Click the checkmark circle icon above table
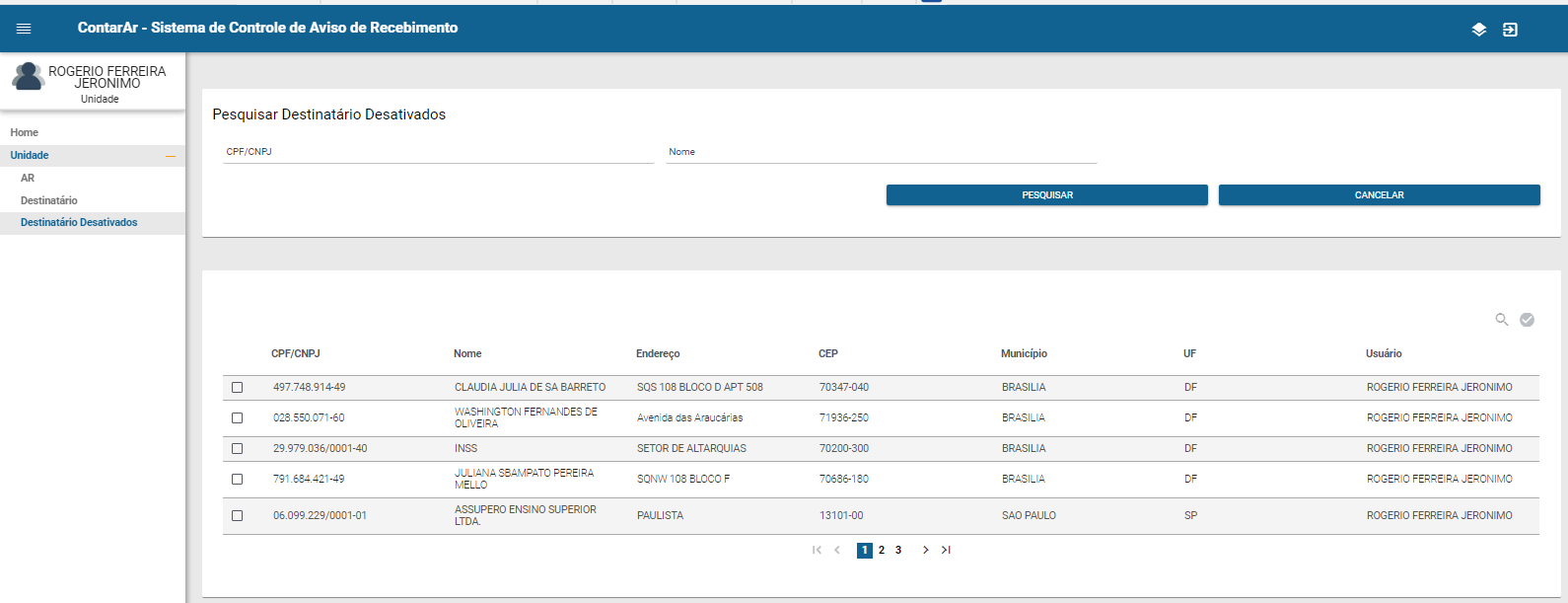Viewport: 1568px width, 603px height. tap(1527, 320)
